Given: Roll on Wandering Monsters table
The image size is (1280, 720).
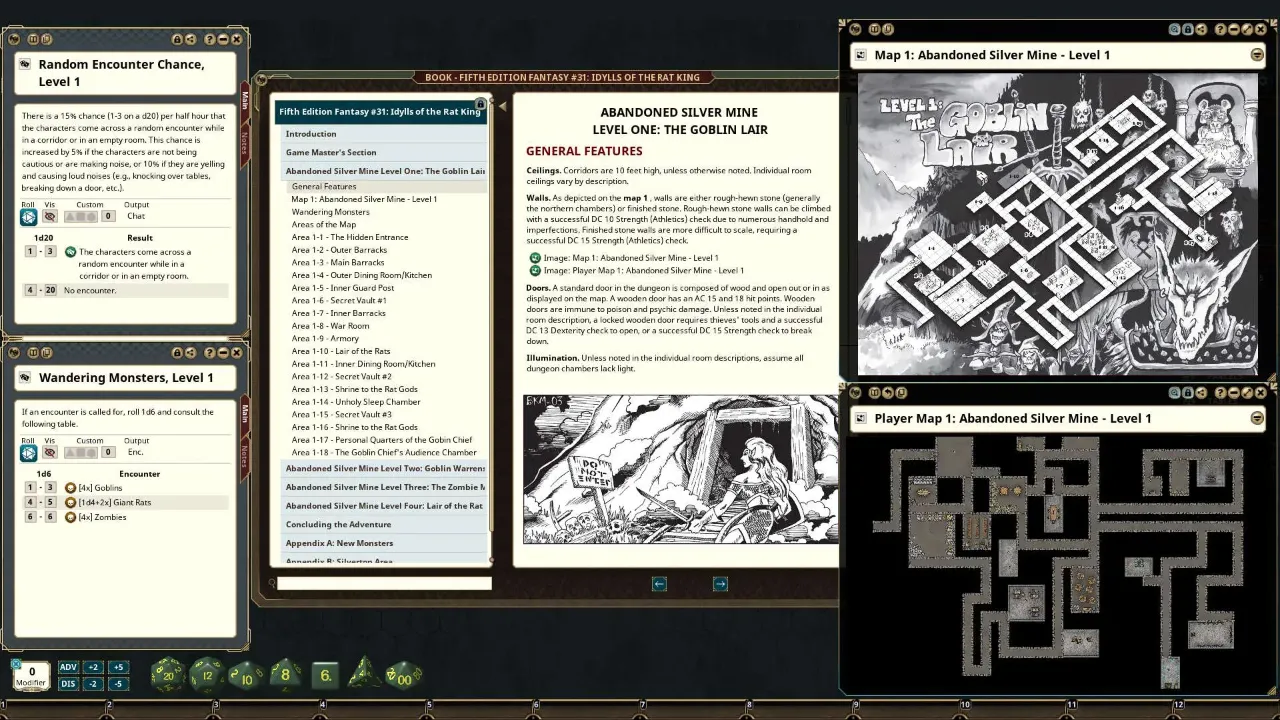Looking at the screenshot, I should (x=29, y=452).
